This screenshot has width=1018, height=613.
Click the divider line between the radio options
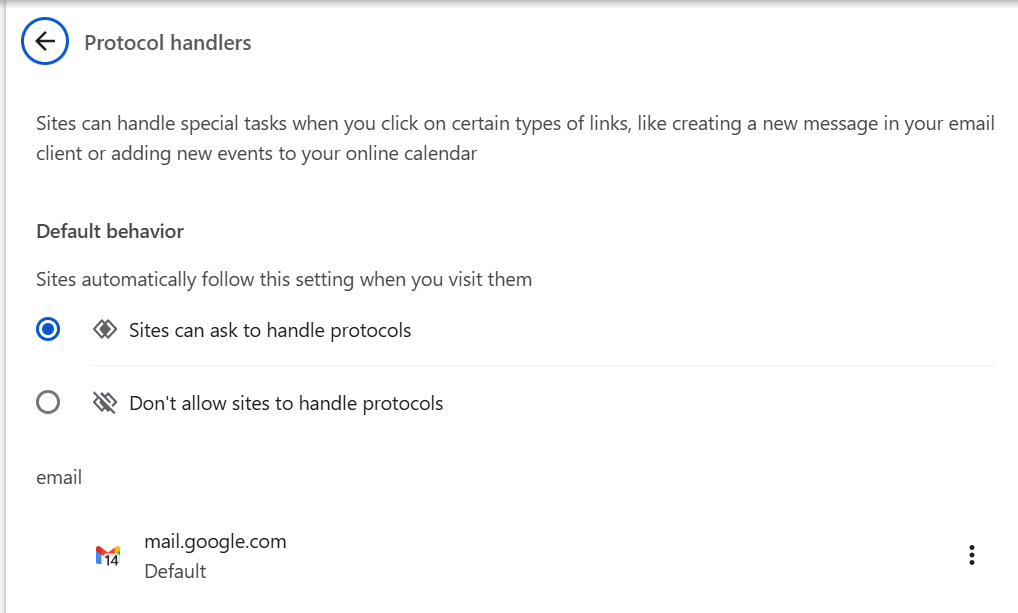coord(542,366)
